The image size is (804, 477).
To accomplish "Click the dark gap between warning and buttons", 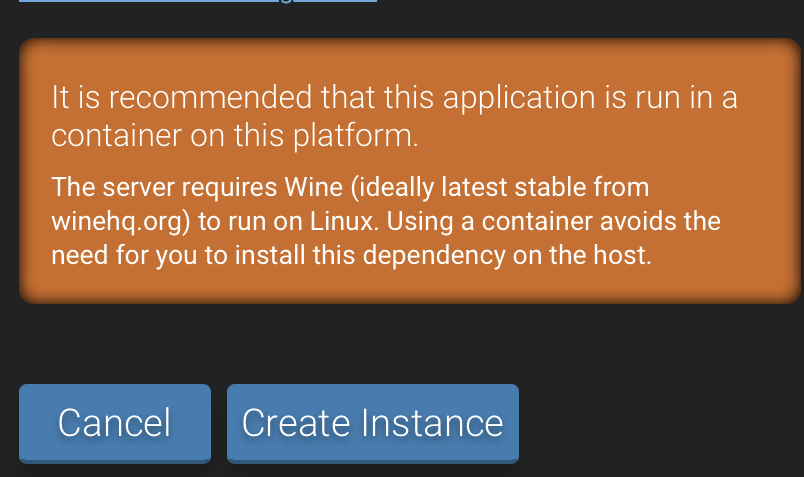I will 400,343.
